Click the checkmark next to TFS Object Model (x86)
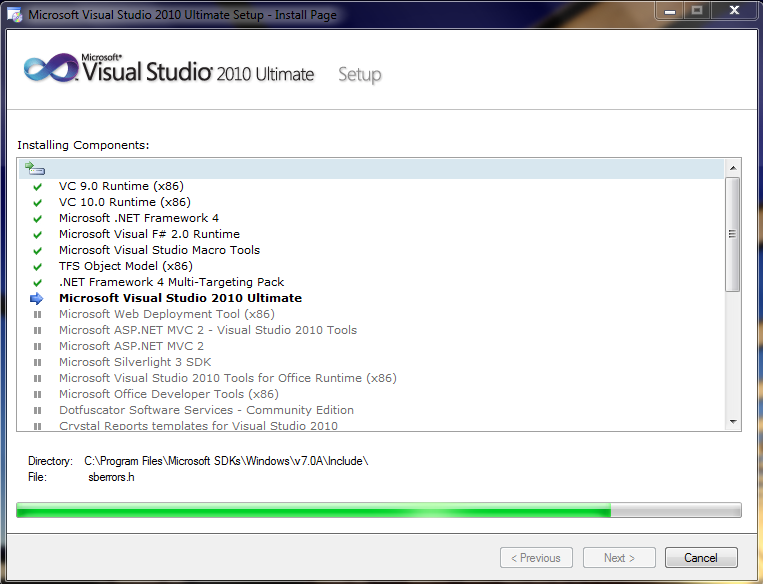 pyautogui.click(x=37, y=267)
